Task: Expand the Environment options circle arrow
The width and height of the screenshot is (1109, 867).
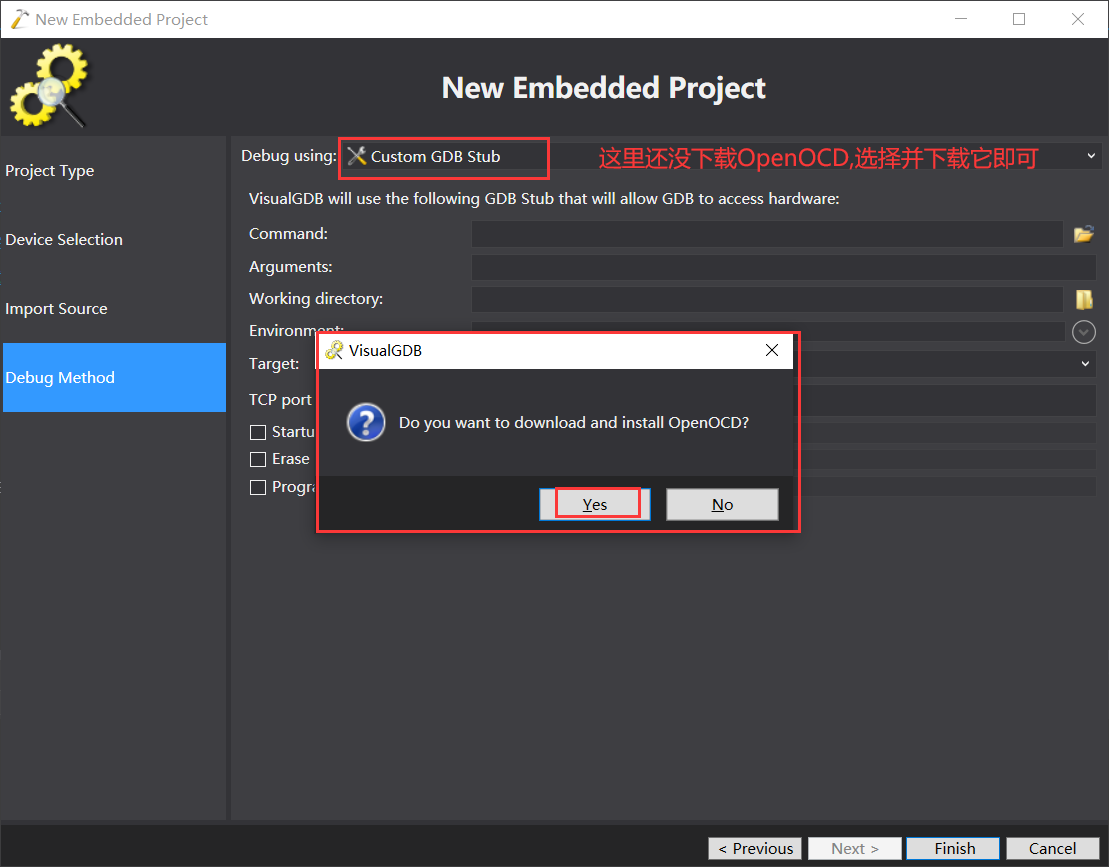Action: [1084, 332]
